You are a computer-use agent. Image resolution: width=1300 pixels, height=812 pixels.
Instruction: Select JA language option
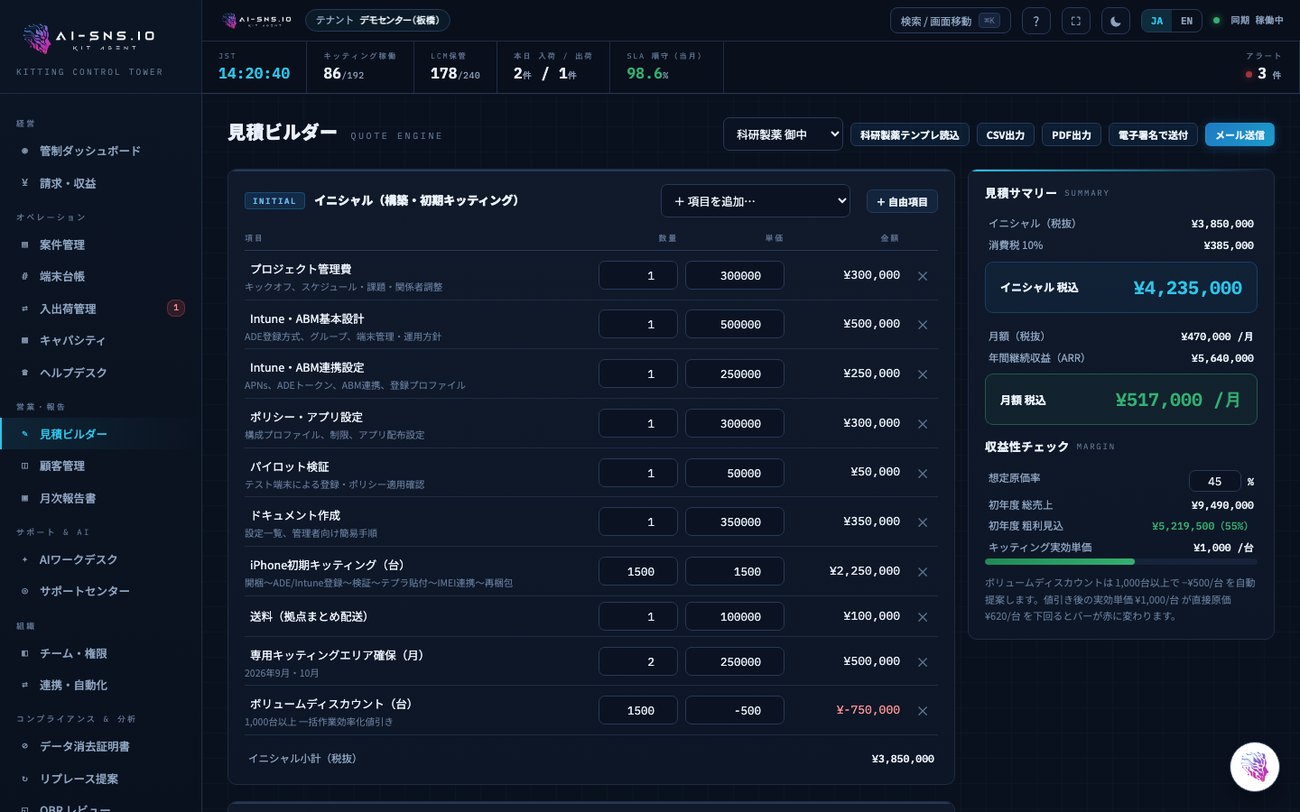click(1157, 21)
